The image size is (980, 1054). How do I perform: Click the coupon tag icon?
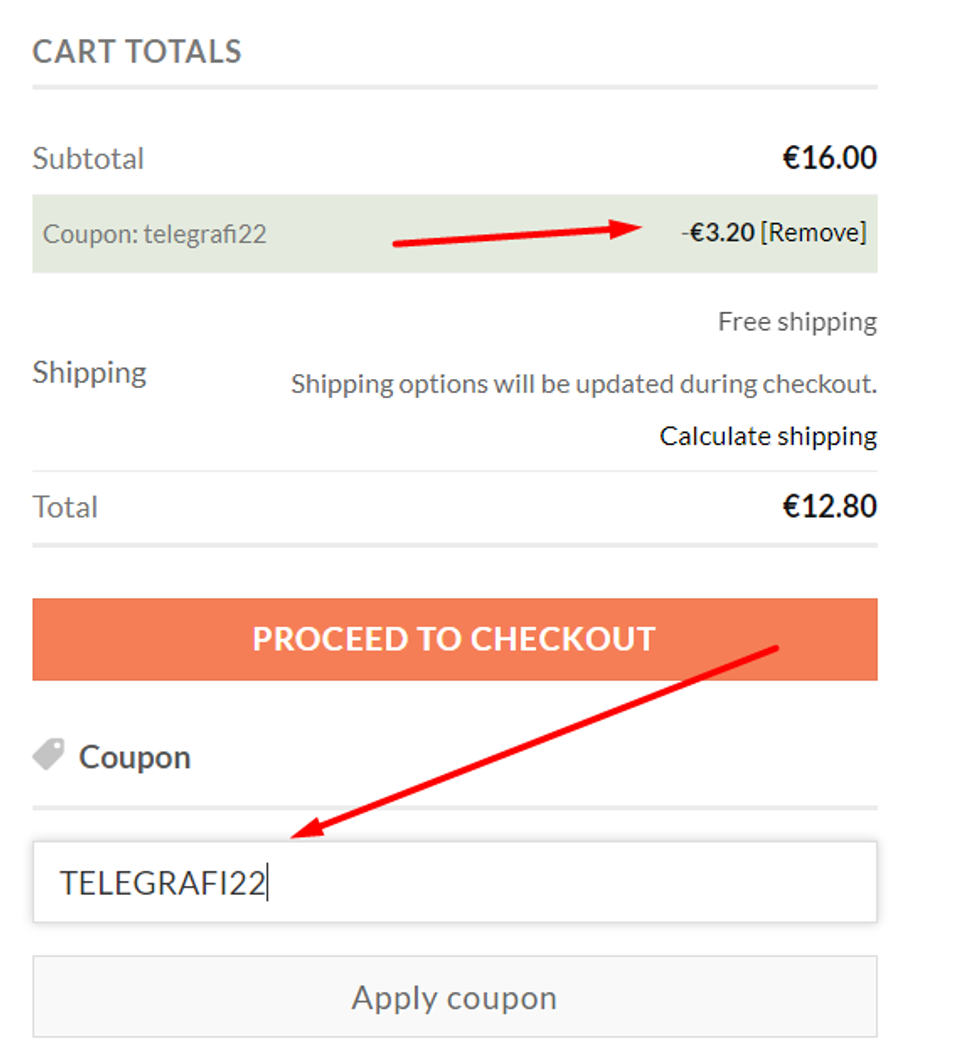pyautogui.click(x=48, y=755)
